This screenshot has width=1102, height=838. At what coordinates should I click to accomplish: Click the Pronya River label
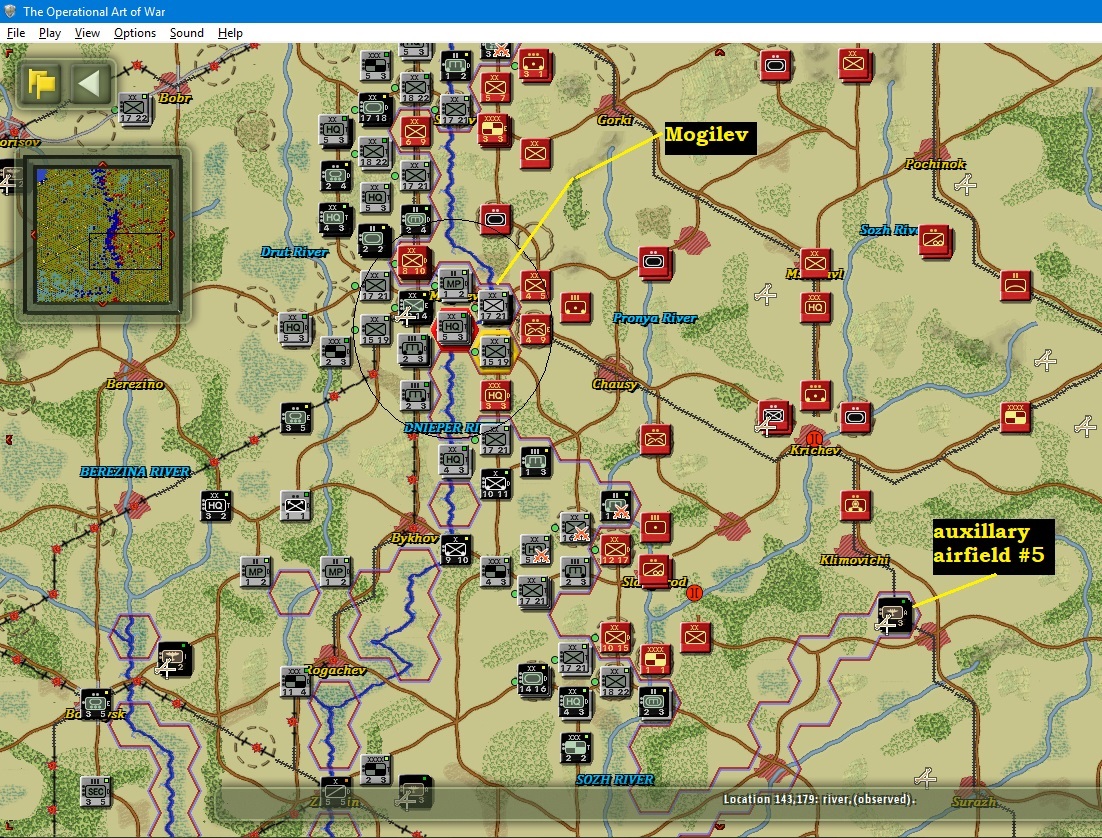(x=654, y=318)
